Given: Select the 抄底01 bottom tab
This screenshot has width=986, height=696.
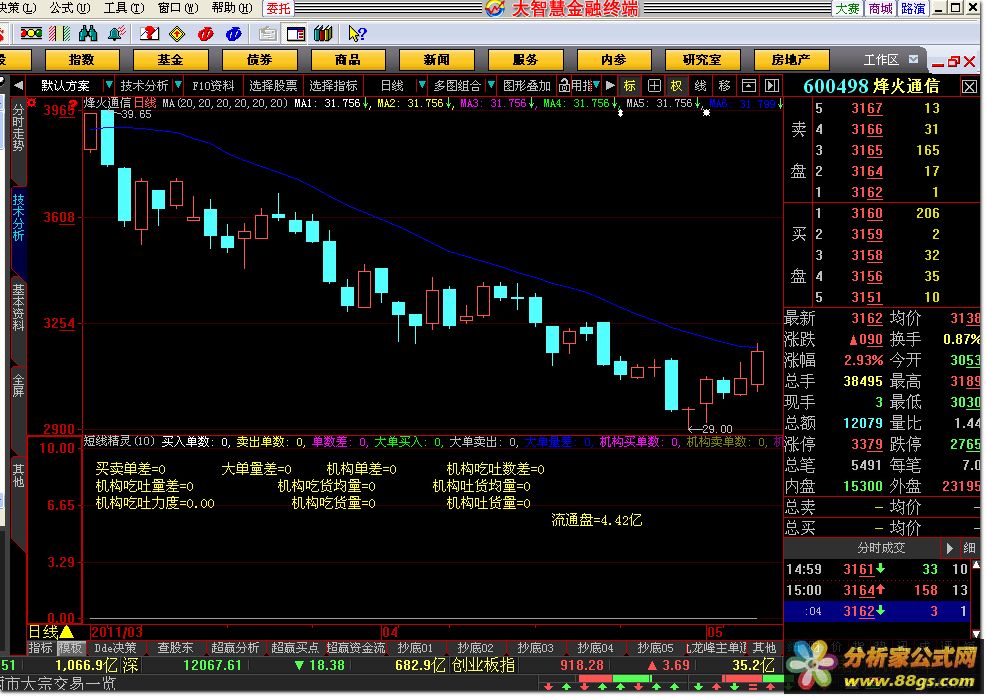Looking at the screenshot, I should [x=415, y=648].
